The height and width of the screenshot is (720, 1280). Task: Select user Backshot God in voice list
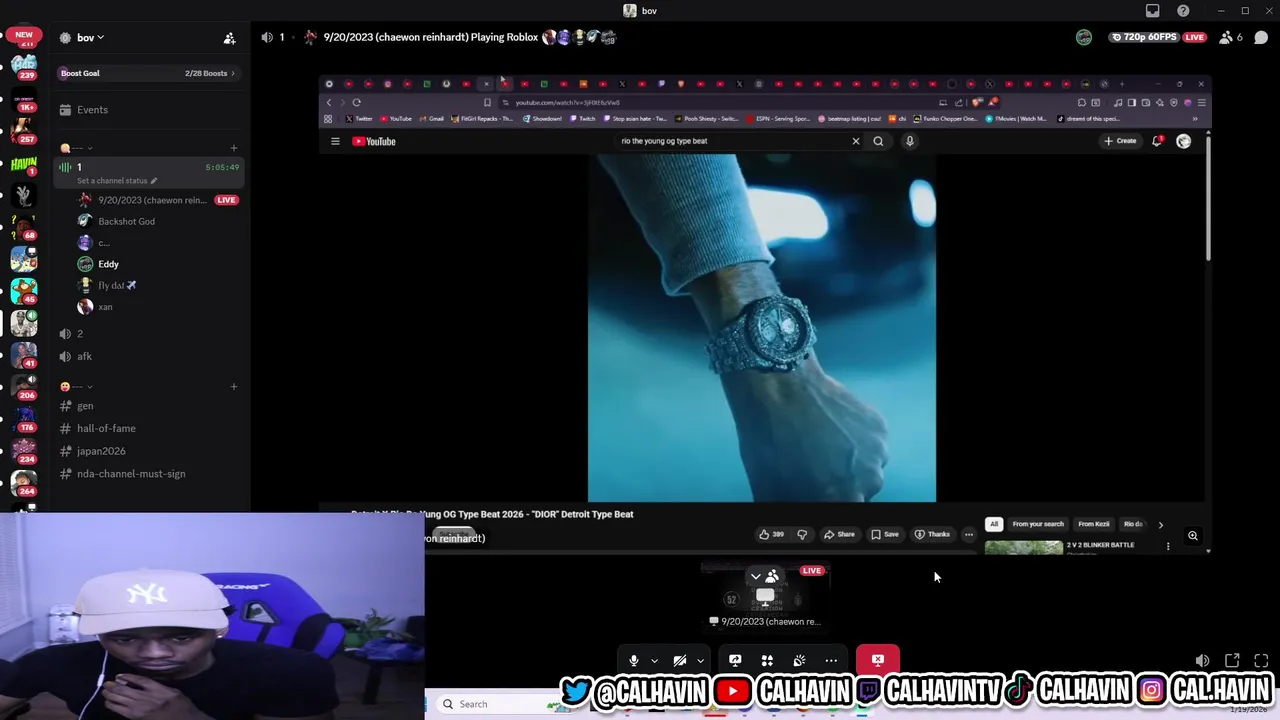tap(126, 221)
